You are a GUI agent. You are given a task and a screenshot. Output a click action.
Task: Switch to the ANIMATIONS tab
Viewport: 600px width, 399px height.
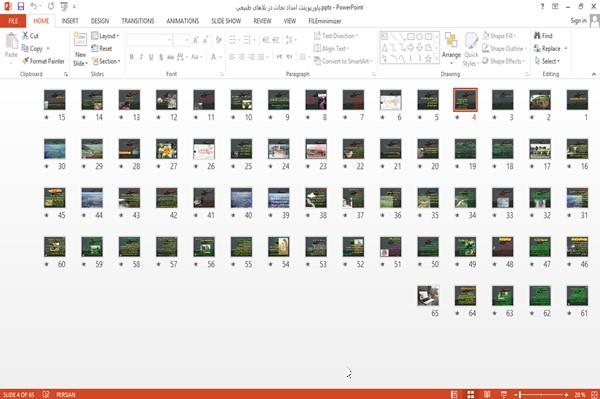(183, 21)
